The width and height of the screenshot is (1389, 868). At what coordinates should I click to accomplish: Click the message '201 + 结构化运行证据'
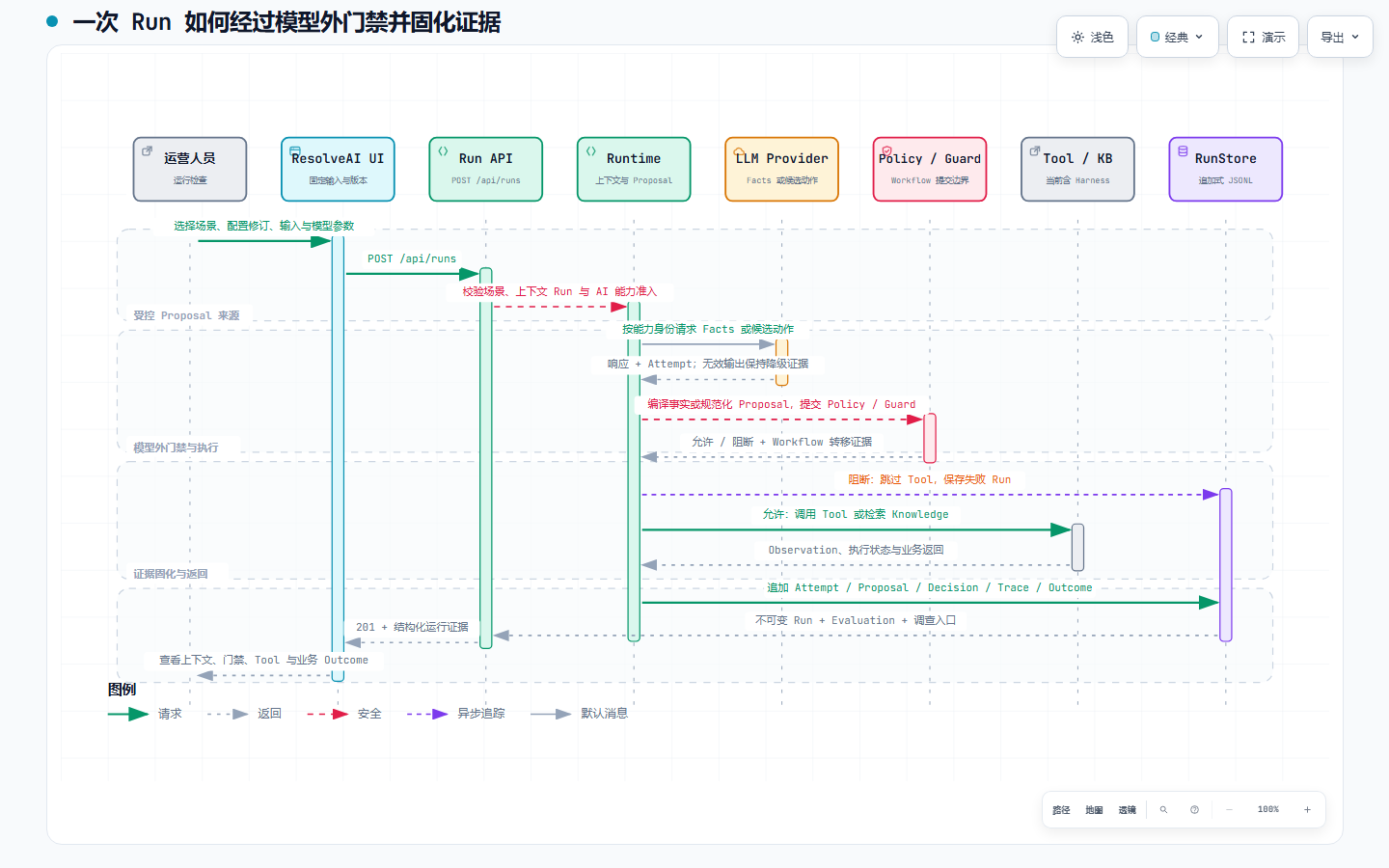[412, 627]
